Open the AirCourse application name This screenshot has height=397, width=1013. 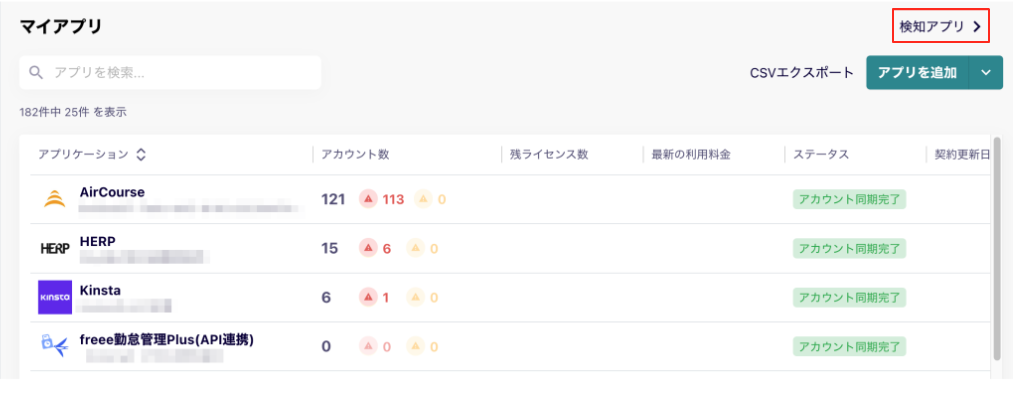[112, 192]
